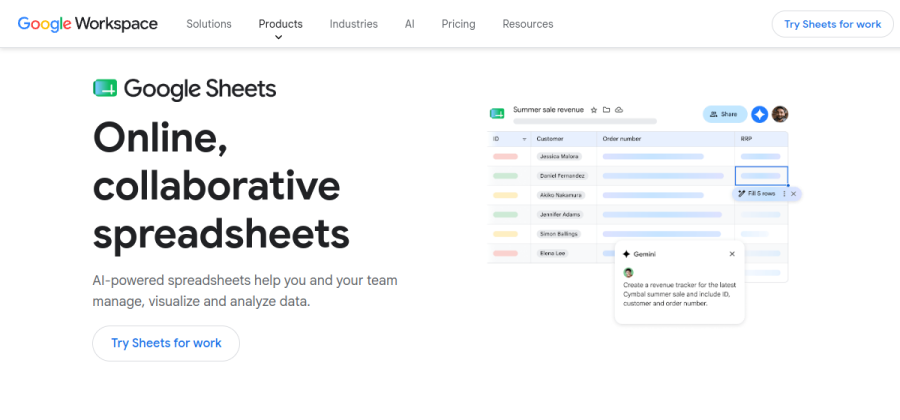Click the red ID pill in Jessica's row
The width and height of the screenshot is (900, 420).
pos(505,156)
